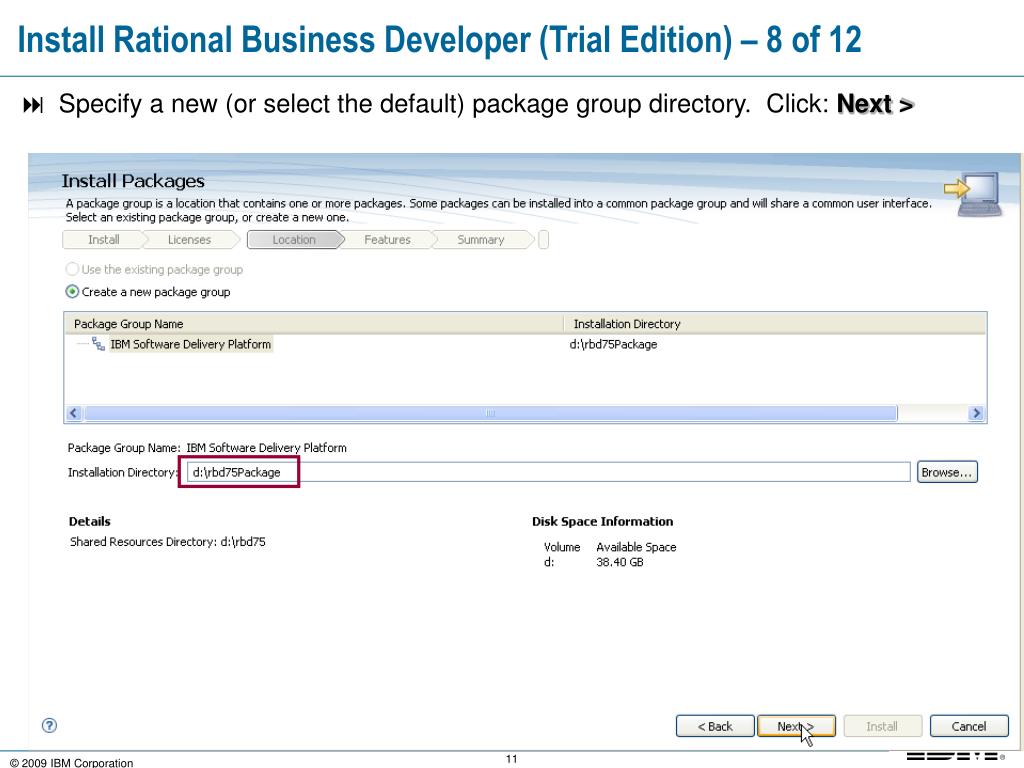The image size is (1024, 768).
Task: Click the 38.40 GB available space value
Action: tap(620, 562)
